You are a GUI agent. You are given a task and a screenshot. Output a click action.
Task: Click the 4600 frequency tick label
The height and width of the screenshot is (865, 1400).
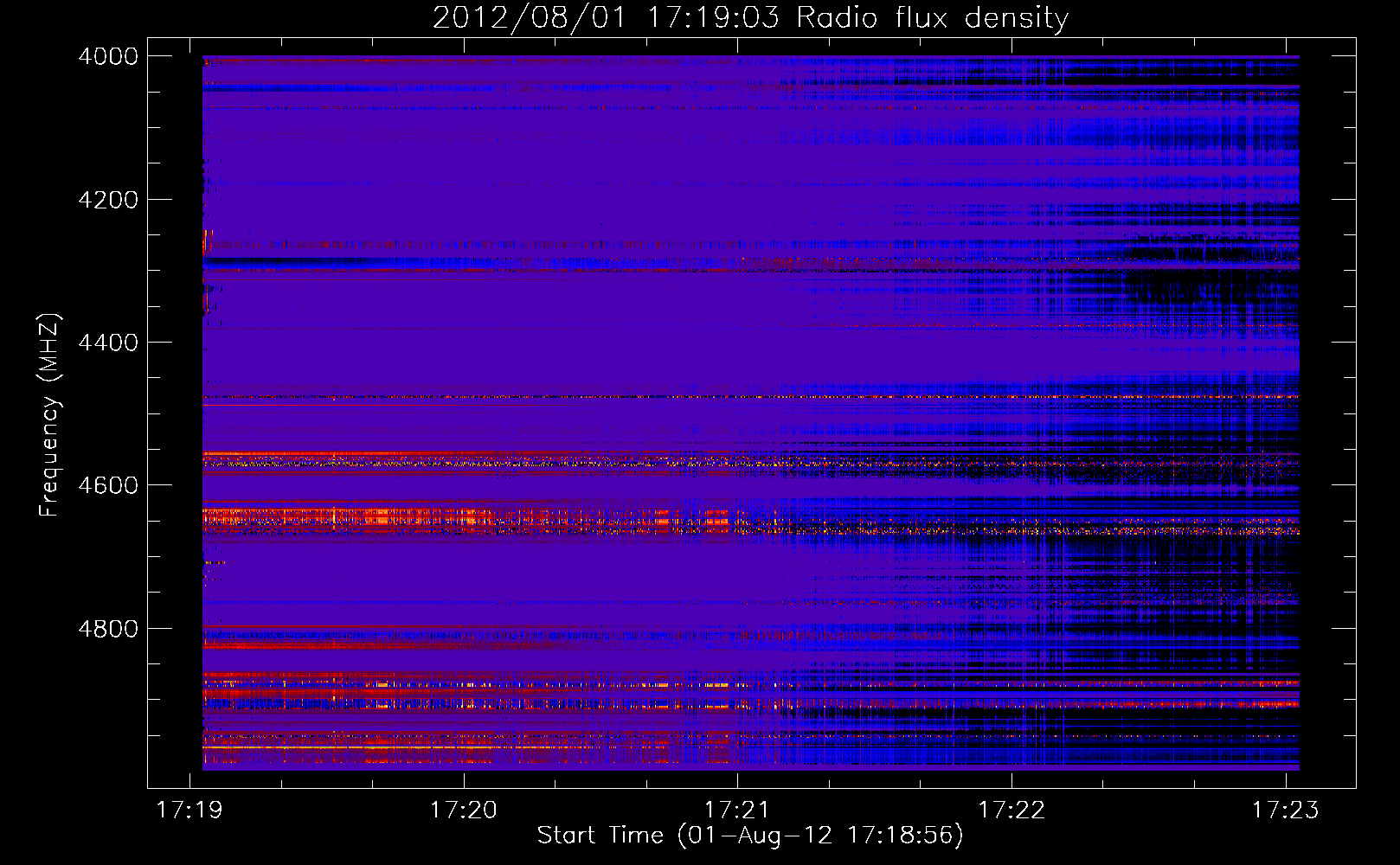tap(108, 485)
